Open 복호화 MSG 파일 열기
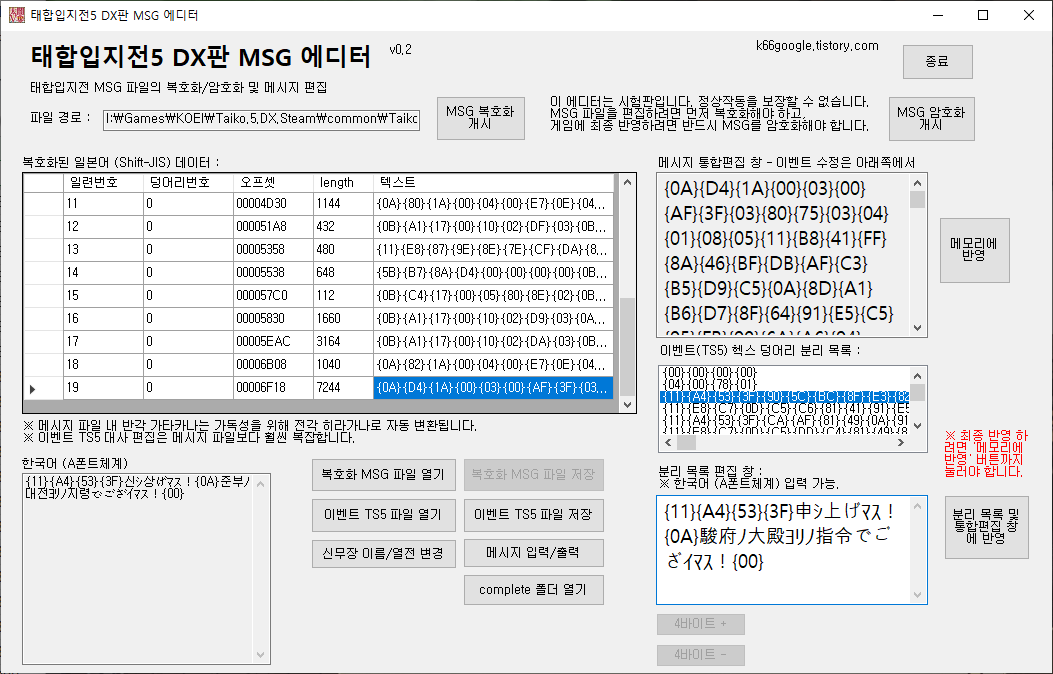The height and width of the screenshot is (674, 1053). (x=383, y=475)
